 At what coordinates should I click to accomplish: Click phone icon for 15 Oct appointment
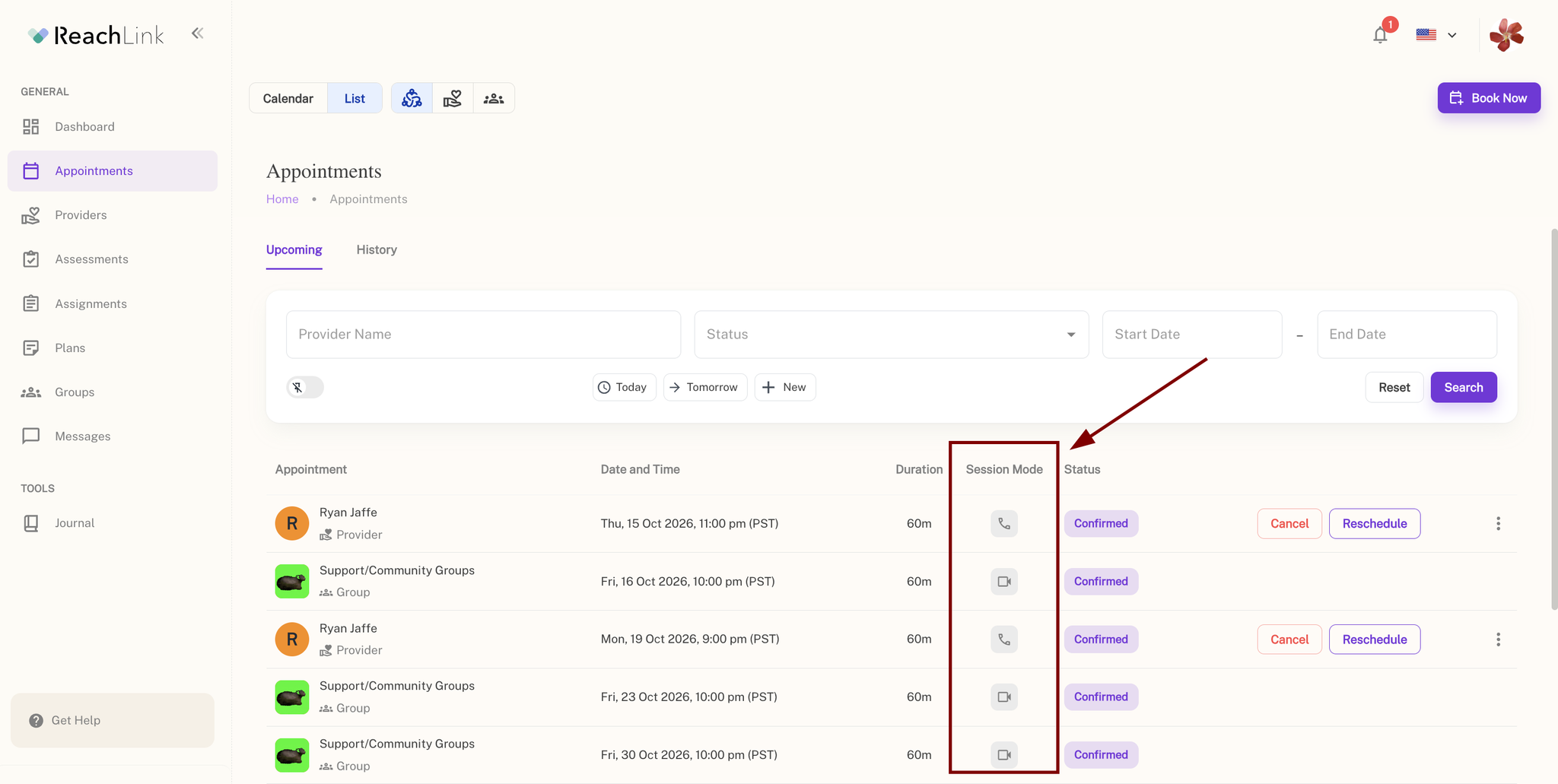1004,523
